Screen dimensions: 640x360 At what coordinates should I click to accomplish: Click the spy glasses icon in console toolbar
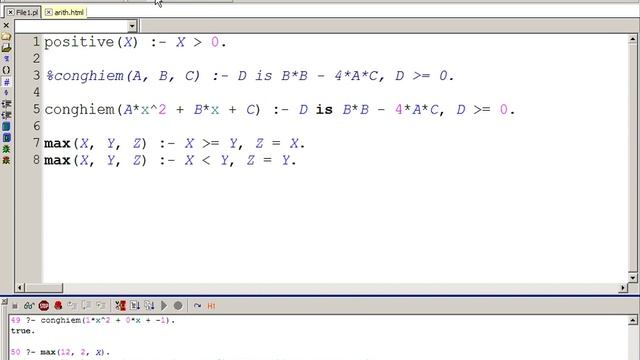click(29, 306)
